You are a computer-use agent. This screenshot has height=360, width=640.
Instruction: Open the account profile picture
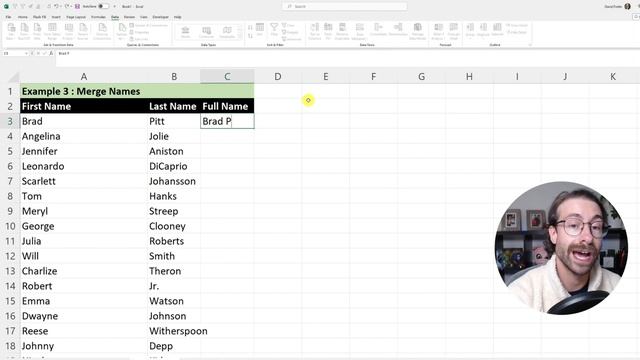[x=627, y=7]
